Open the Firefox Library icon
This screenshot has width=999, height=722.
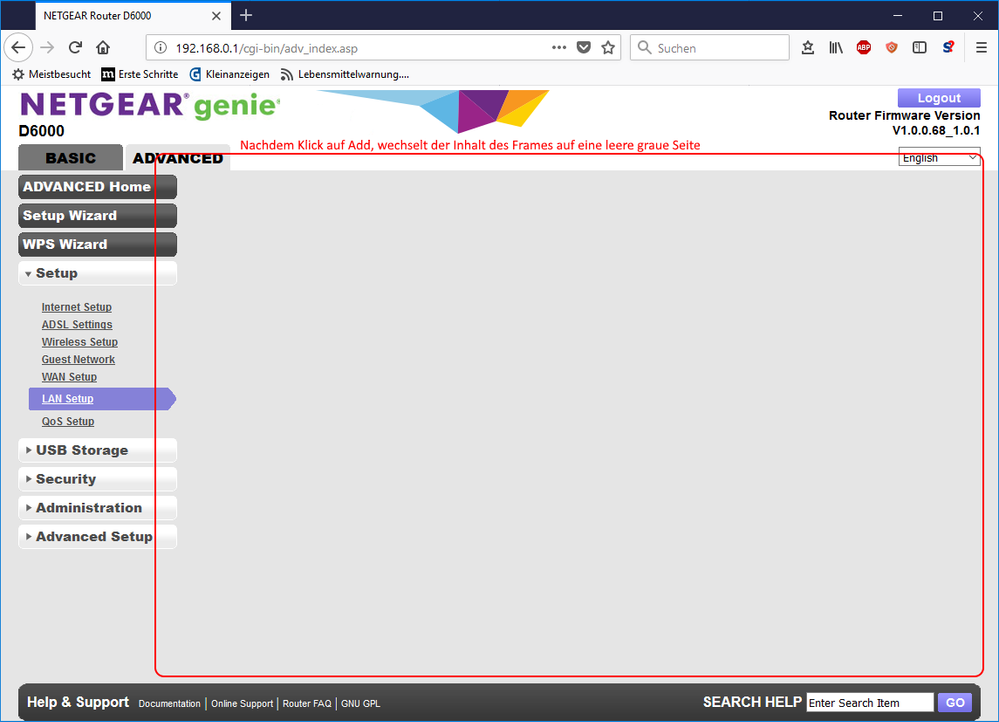pyautogui.click(x=836, y=47)
